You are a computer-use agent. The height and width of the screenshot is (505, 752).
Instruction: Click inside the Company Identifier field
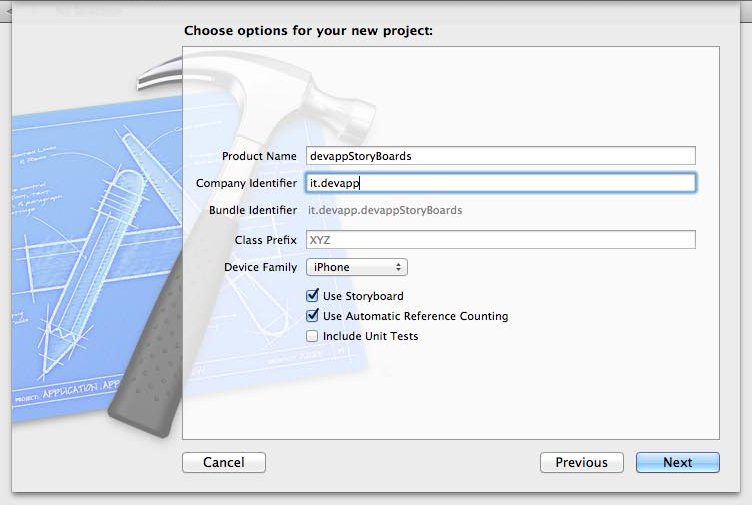[x=500, y=183]
